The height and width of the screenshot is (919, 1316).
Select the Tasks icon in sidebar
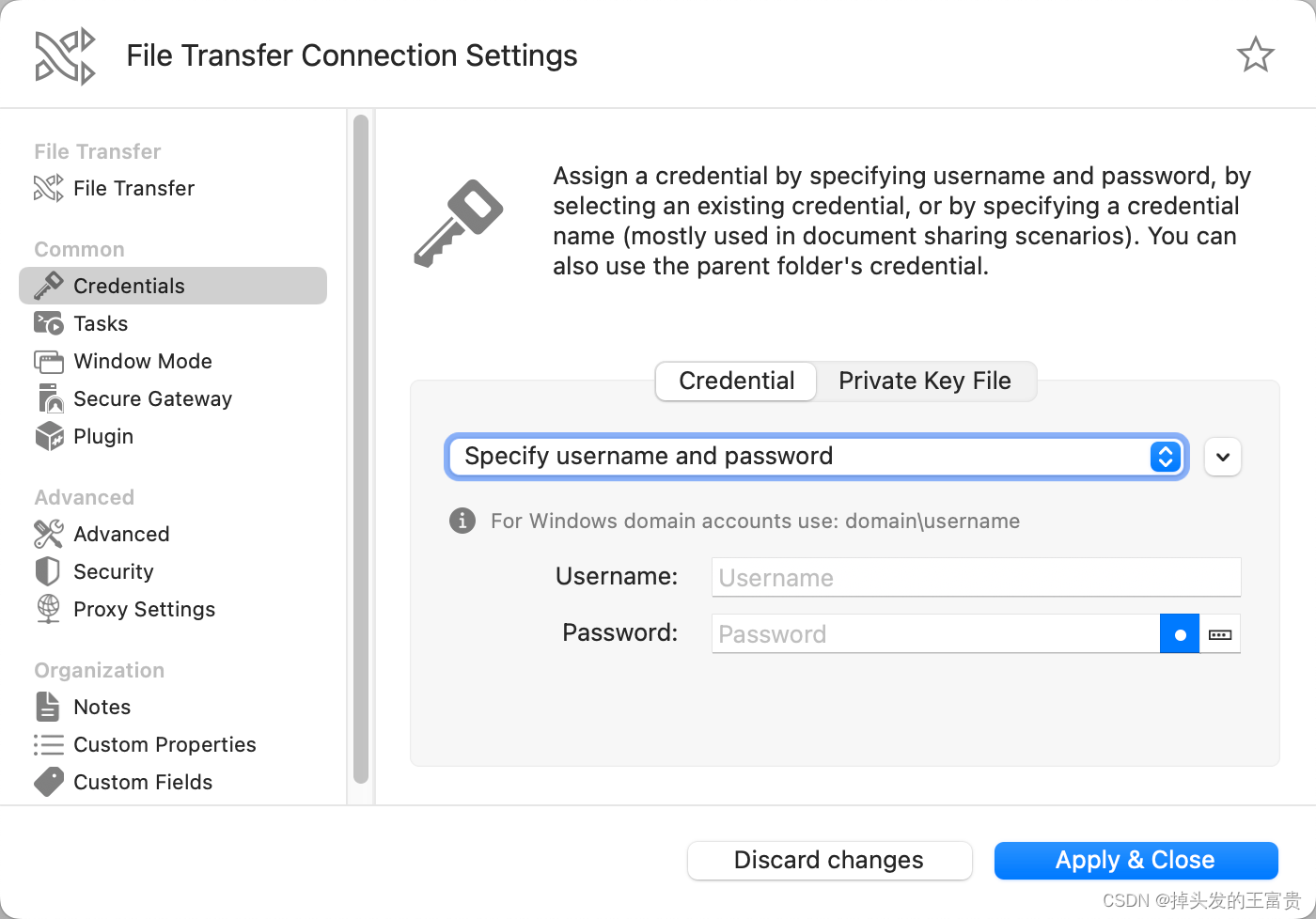pos(48,323)
